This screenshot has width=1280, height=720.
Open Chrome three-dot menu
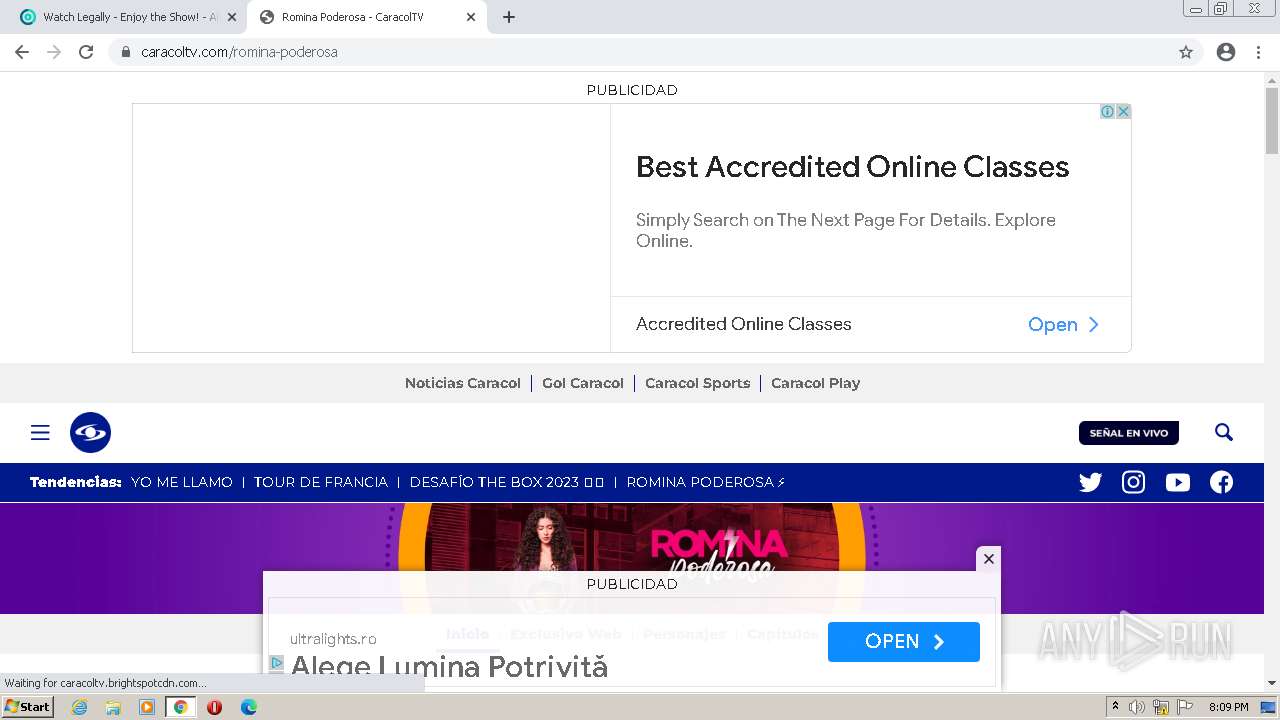click(1258, 52)
